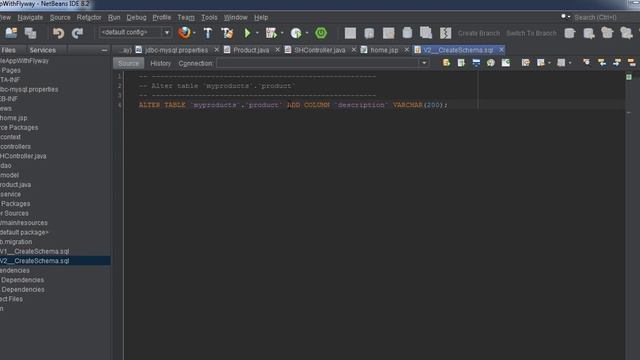Click the Profile Project icon
640x360 pixels.
pos(296,33)
